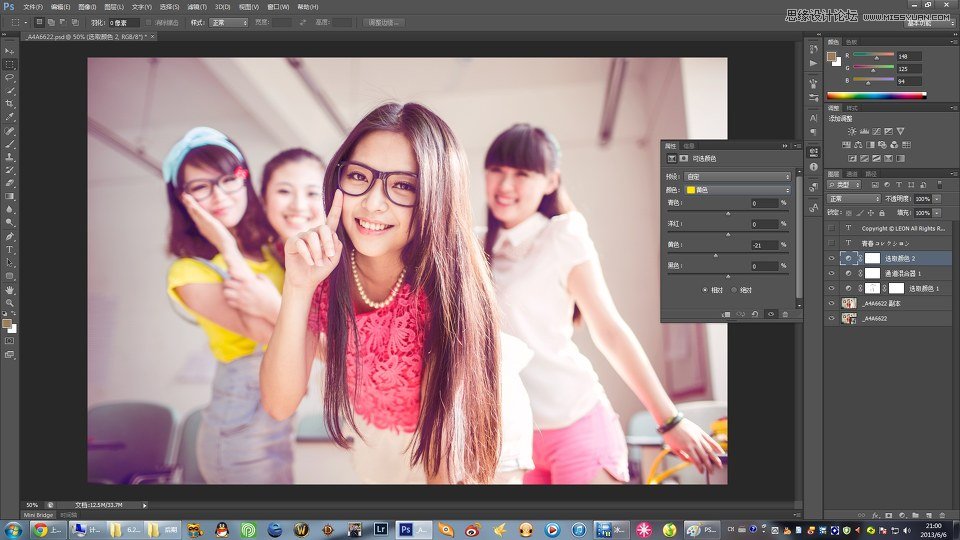Select the Gradient tool

[10, 197]
